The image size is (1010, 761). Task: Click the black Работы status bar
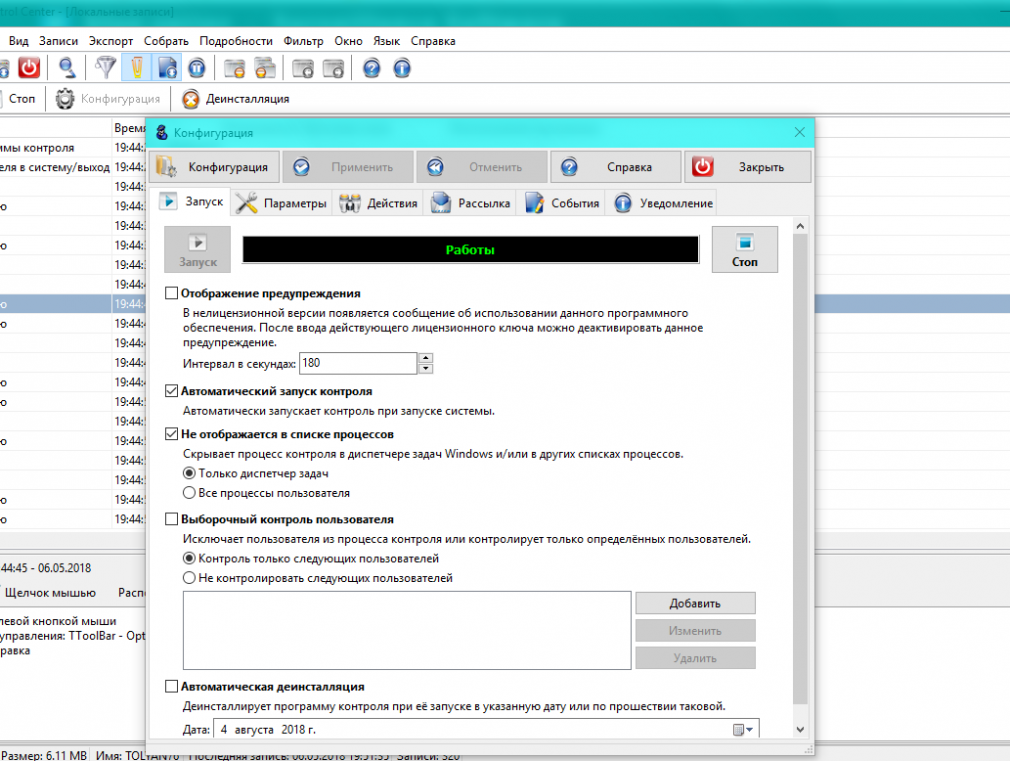coord(470,249)
